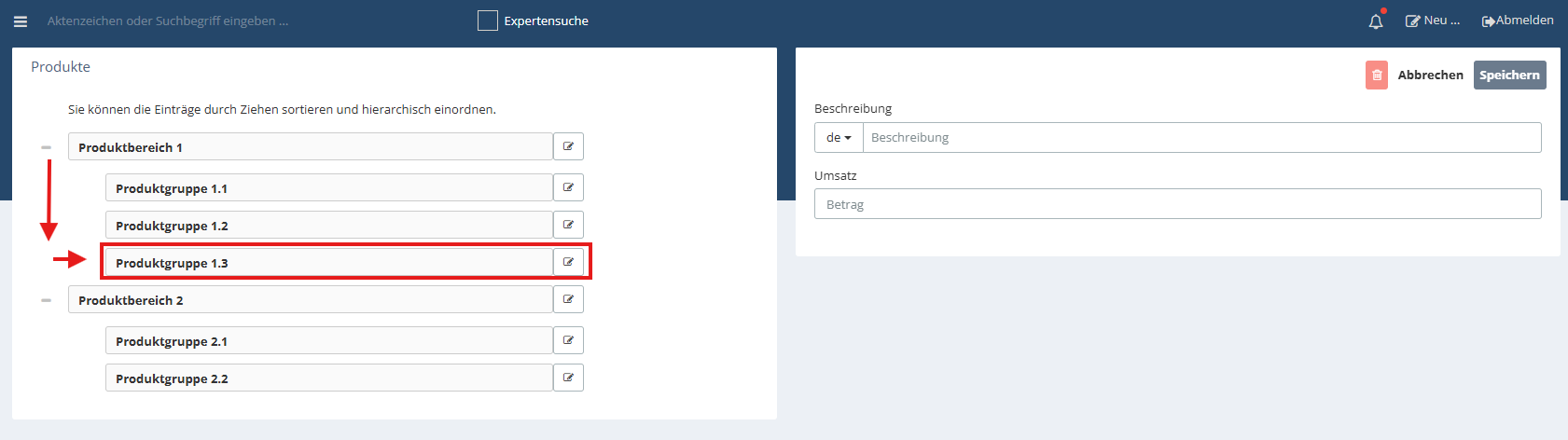
Task: Collapse Produktbereich 2 with minus toggle
Action: [47, 300]
